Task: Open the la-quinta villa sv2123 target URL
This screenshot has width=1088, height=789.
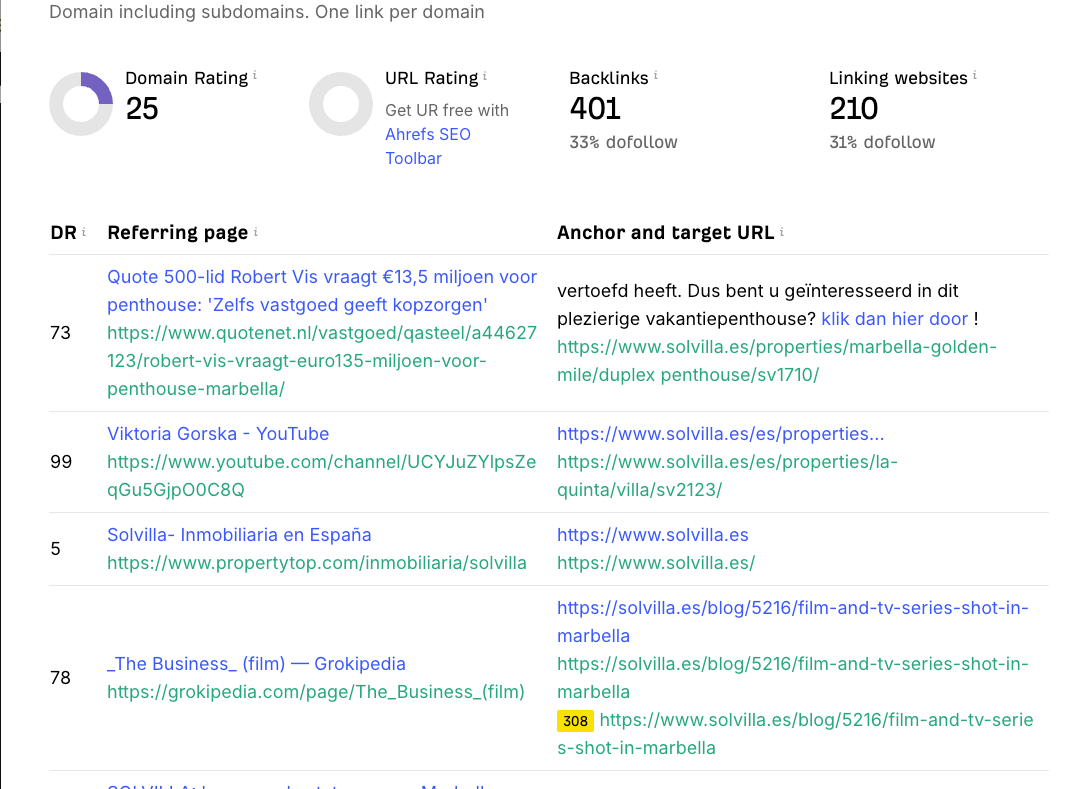Action: pyautogui.click(x=727, y=476)
